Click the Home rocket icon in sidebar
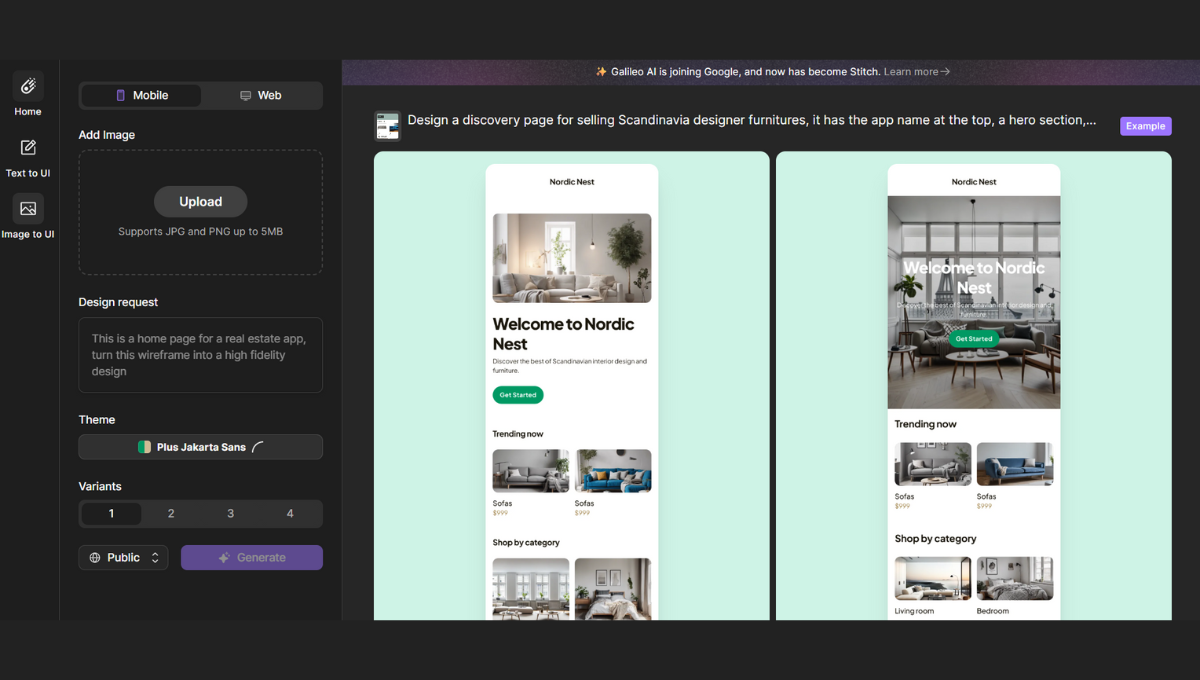 [x=28, y=86]
